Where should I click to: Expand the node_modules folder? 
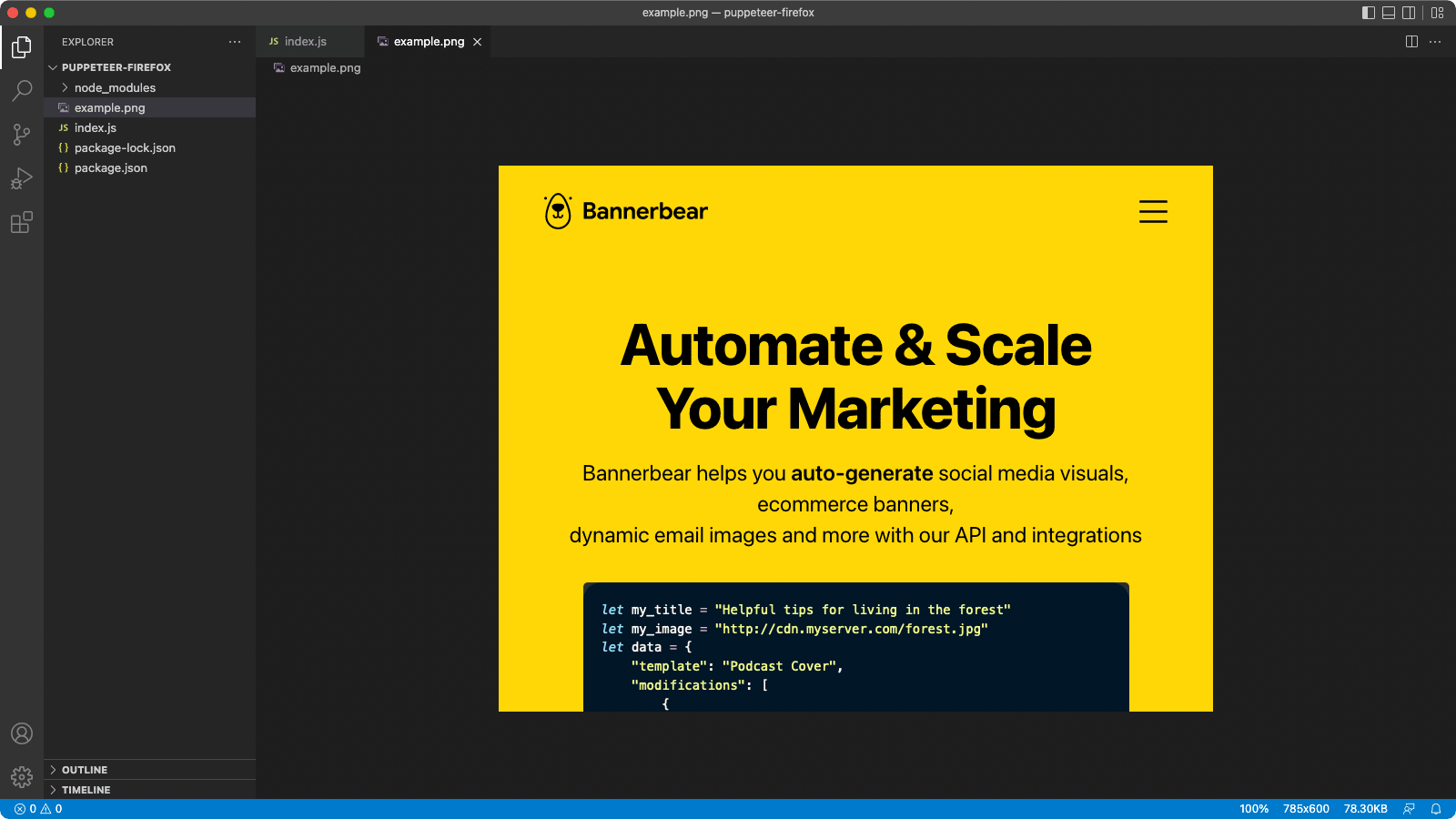click(x=149, y=87)
